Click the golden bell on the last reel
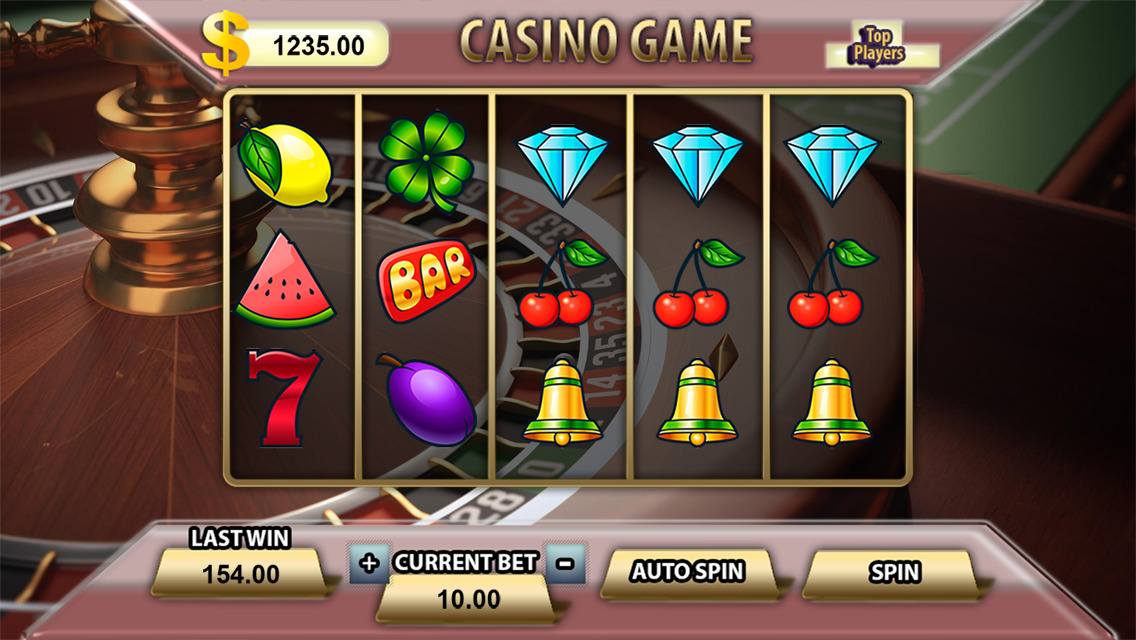1136x640 pixels. coord(832,402)
